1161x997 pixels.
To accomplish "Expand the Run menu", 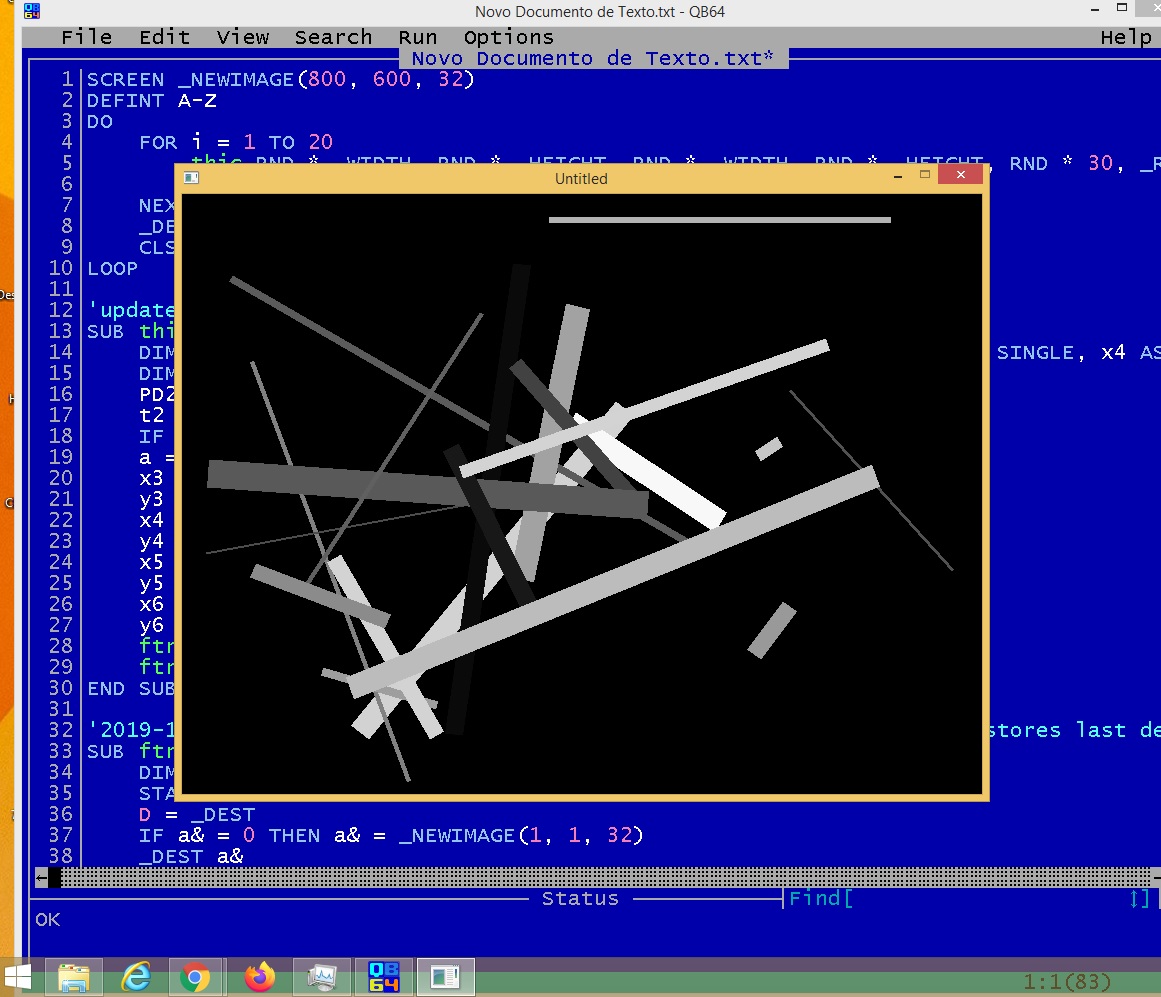I will (x=417, y=37).
